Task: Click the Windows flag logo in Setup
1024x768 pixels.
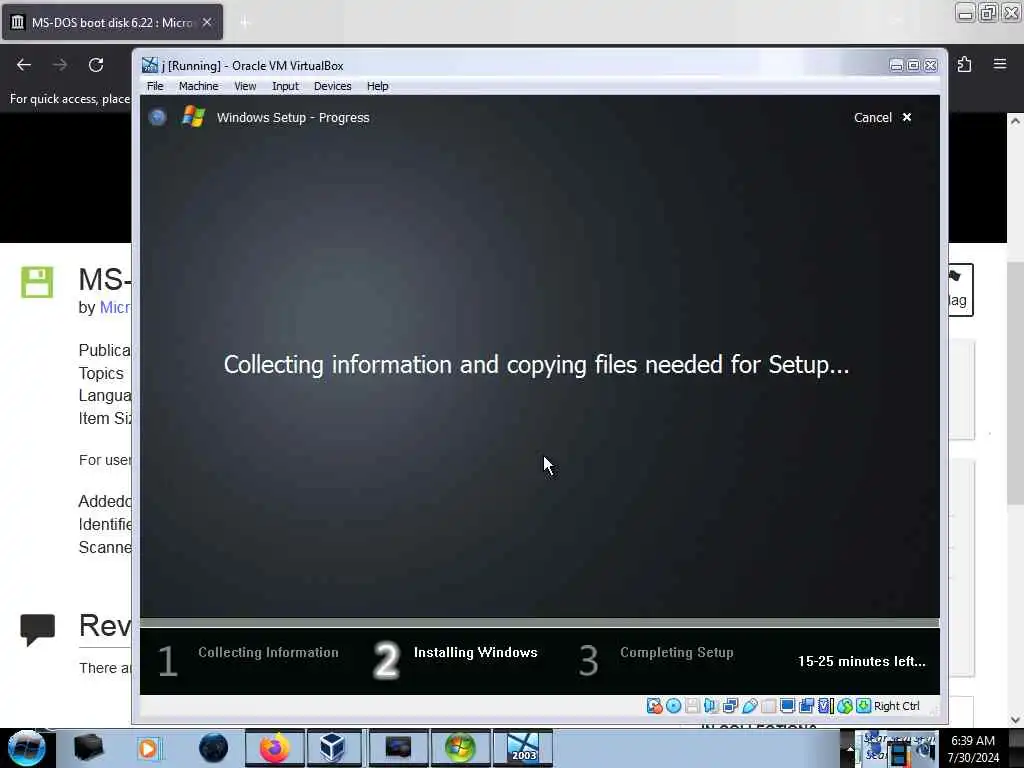Action: point(193,117)
